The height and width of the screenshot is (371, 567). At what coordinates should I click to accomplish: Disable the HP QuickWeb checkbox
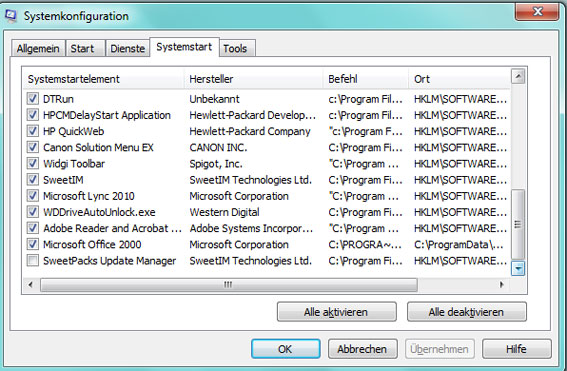[x=33, y=131]
